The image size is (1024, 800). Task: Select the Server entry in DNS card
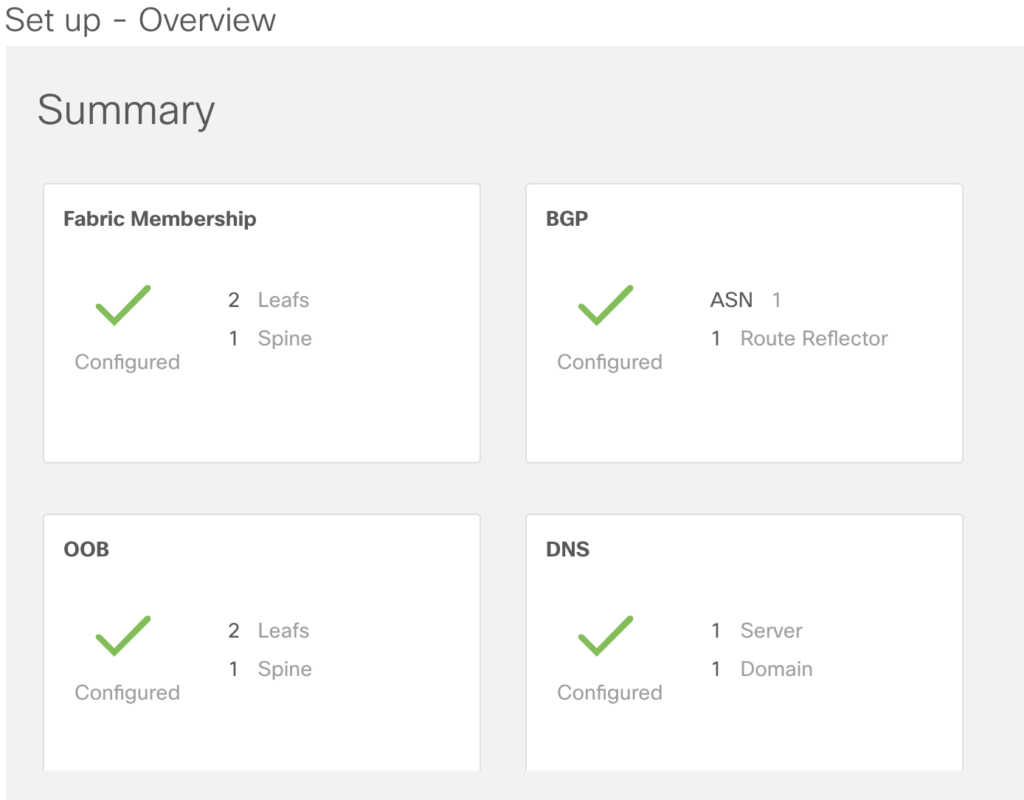click(x=771, y=630)
